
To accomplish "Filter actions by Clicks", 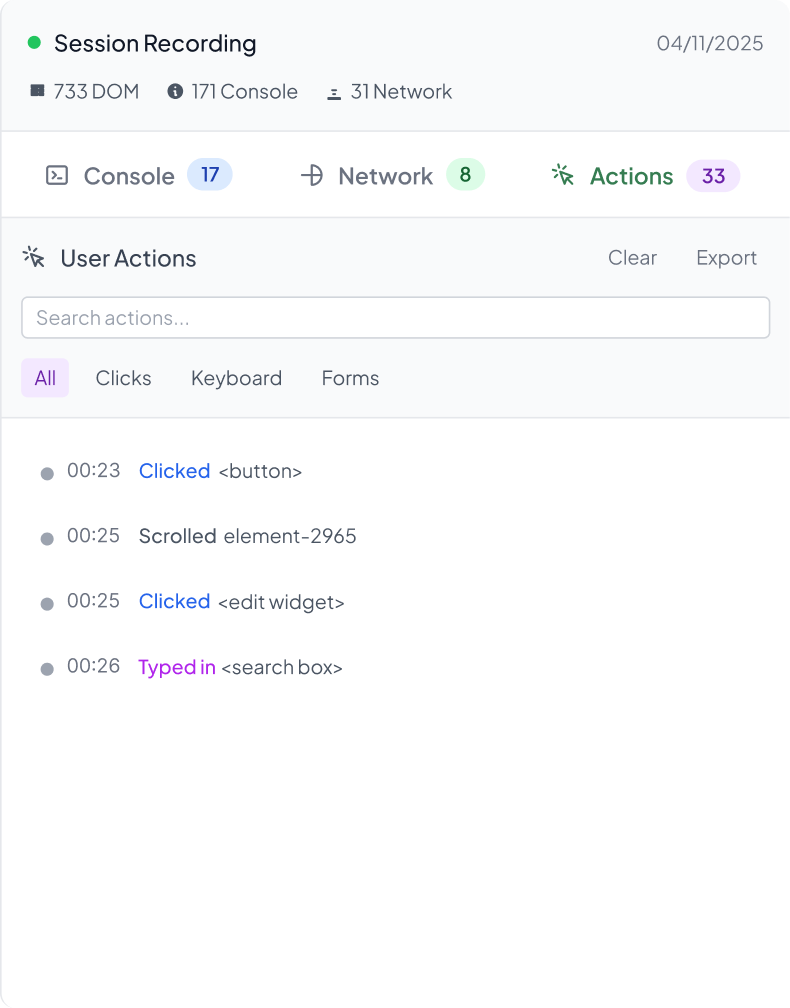I will pyautogui.click(x=123, y=378).
